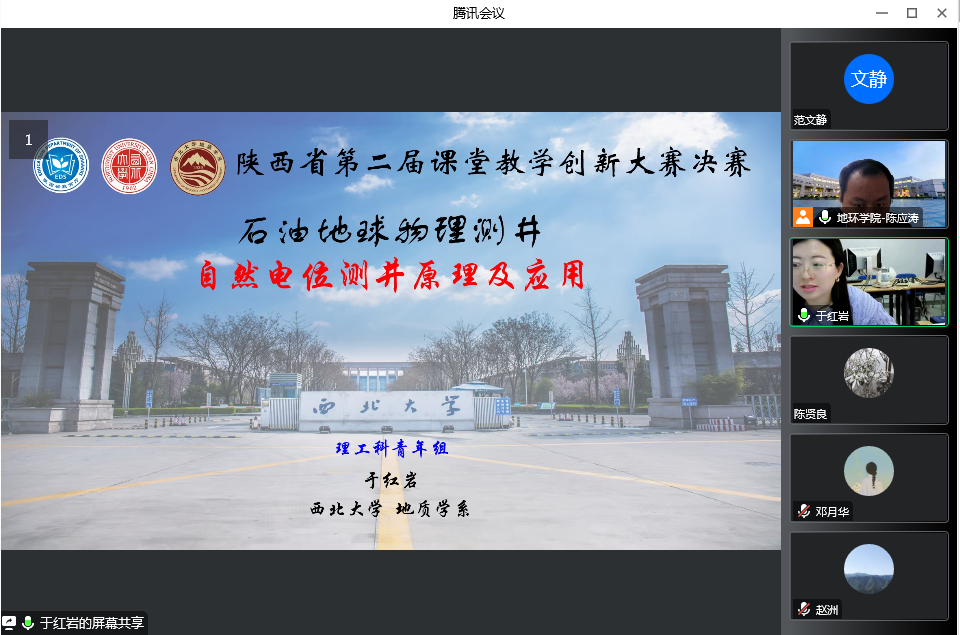Minimize the 腾讯会议 window
960x635 pixels.
[881, 13]
